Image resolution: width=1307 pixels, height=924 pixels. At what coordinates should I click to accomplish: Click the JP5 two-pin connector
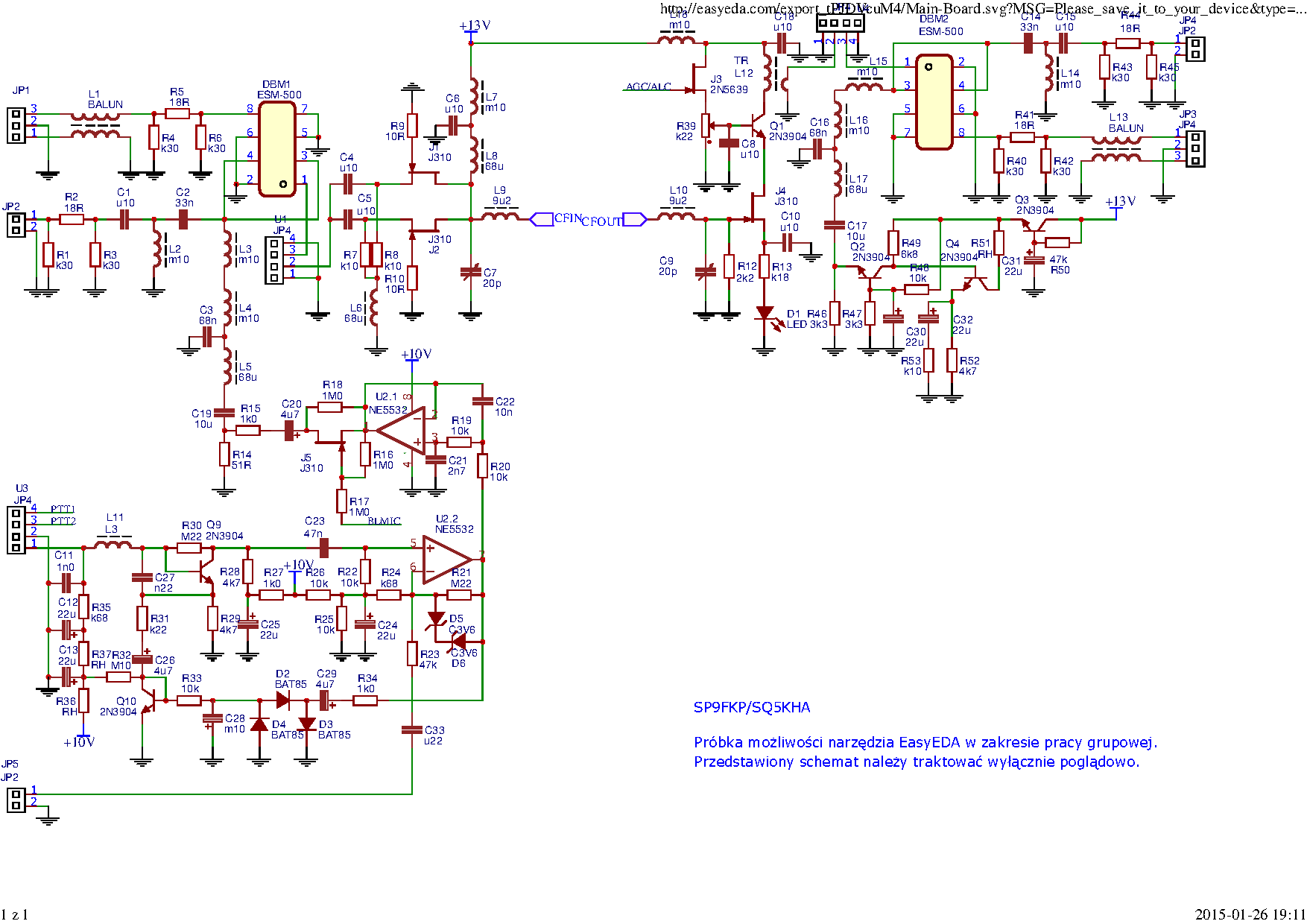15,800
